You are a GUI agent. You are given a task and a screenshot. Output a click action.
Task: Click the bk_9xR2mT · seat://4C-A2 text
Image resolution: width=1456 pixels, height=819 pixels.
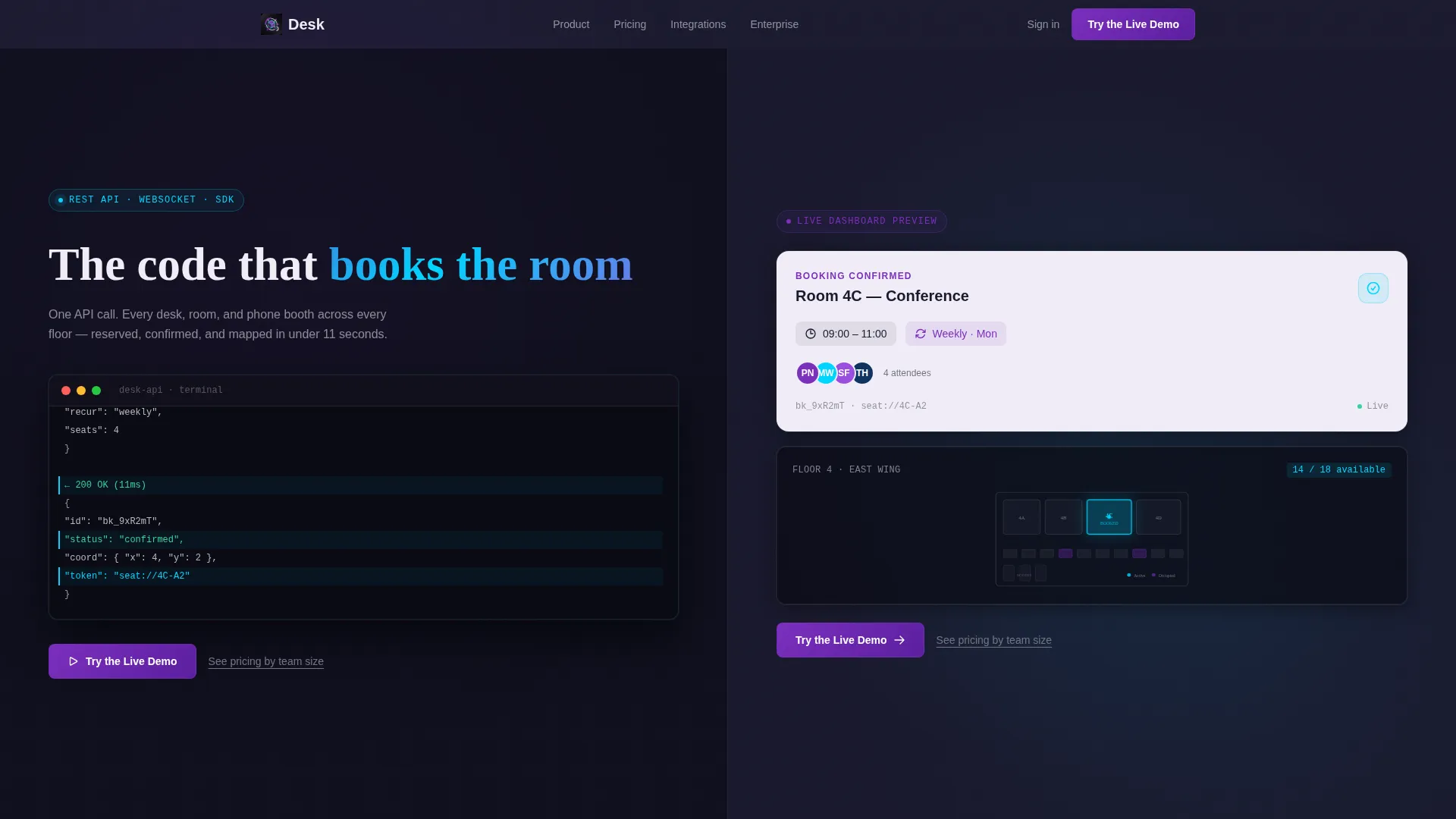coord(861,406)
